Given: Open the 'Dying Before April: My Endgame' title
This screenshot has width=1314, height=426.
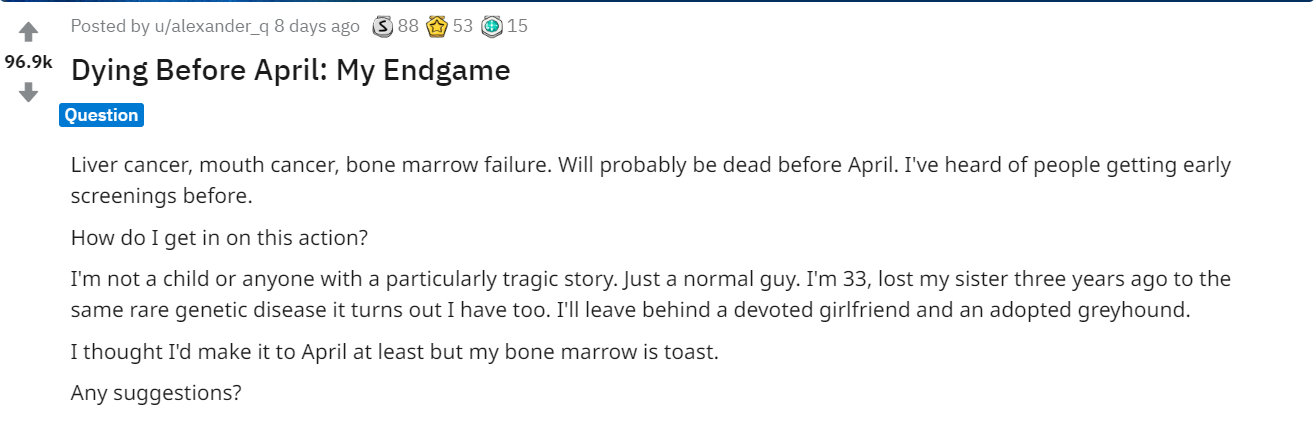Looking at the screenshot, I should (x=290, y=70).
